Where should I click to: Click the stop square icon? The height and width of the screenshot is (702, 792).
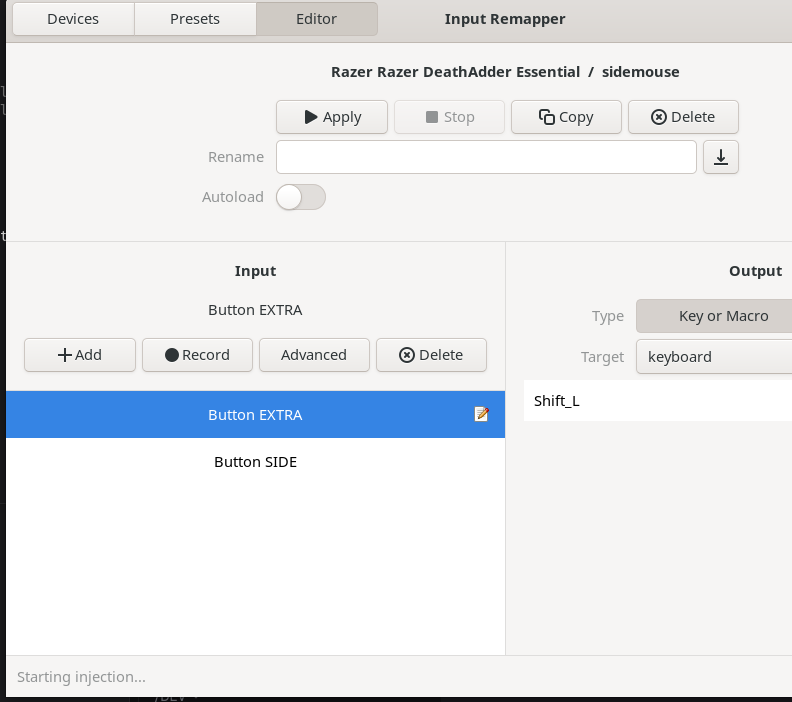click(x=432, y=117)
